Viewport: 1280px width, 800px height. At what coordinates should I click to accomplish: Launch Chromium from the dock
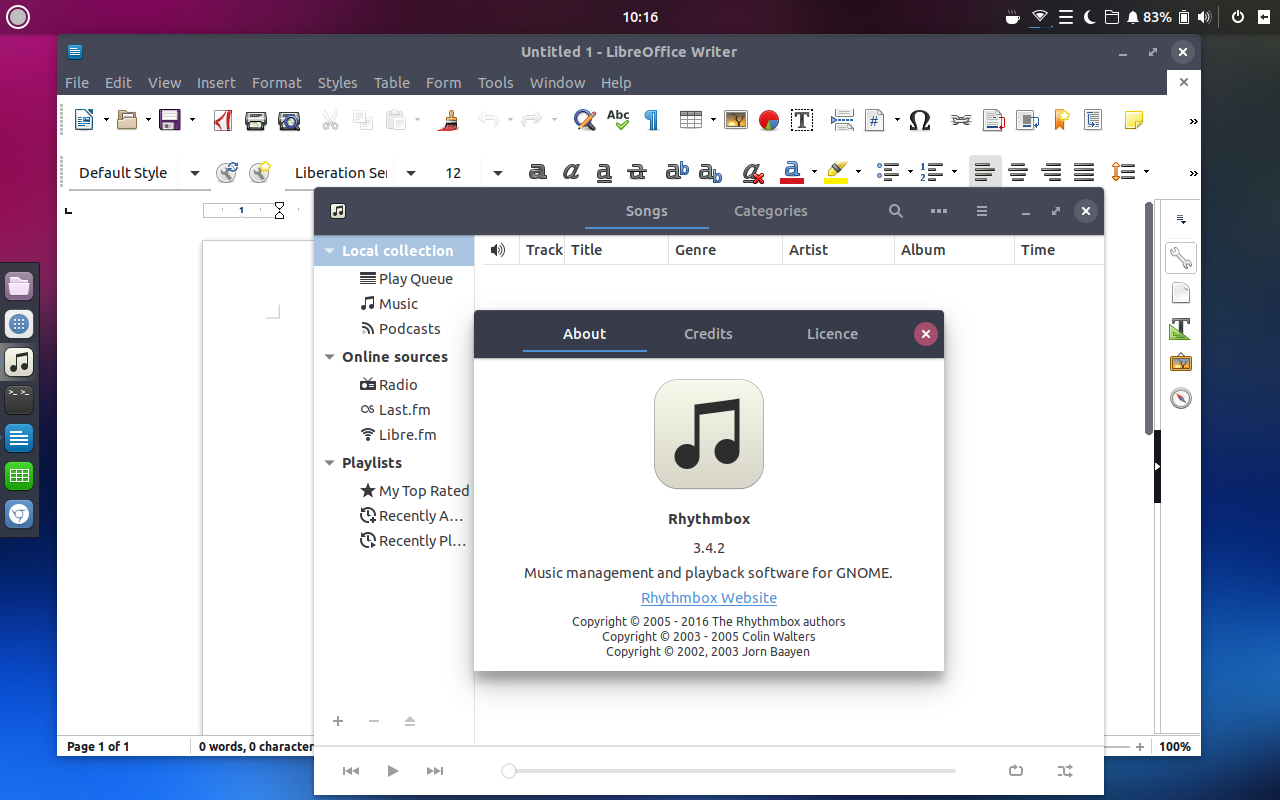tap(19, 514)
